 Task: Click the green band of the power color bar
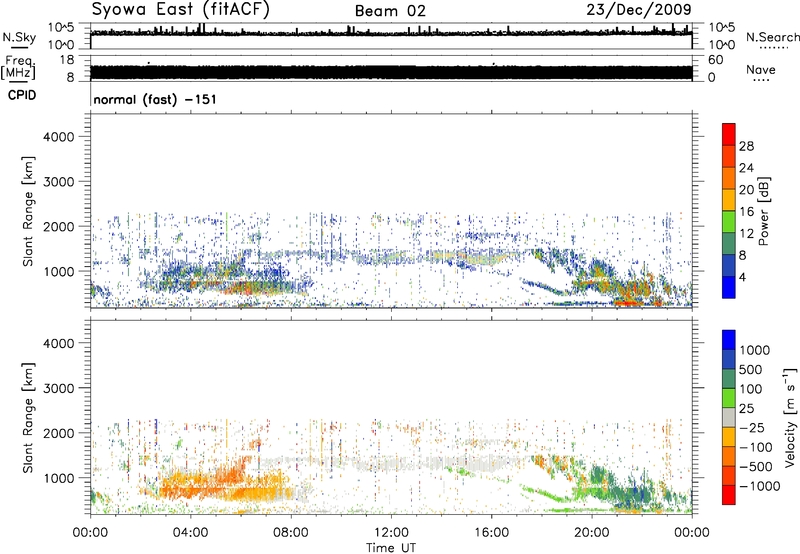click(729, 222)
